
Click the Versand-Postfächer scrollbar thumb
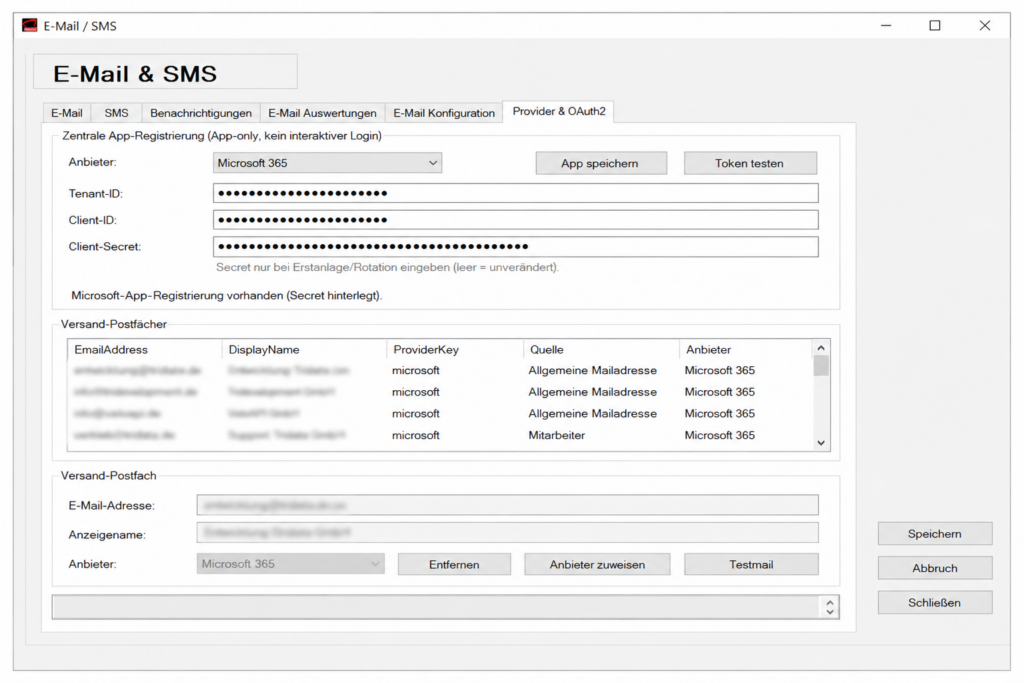[x=821, y=366]
